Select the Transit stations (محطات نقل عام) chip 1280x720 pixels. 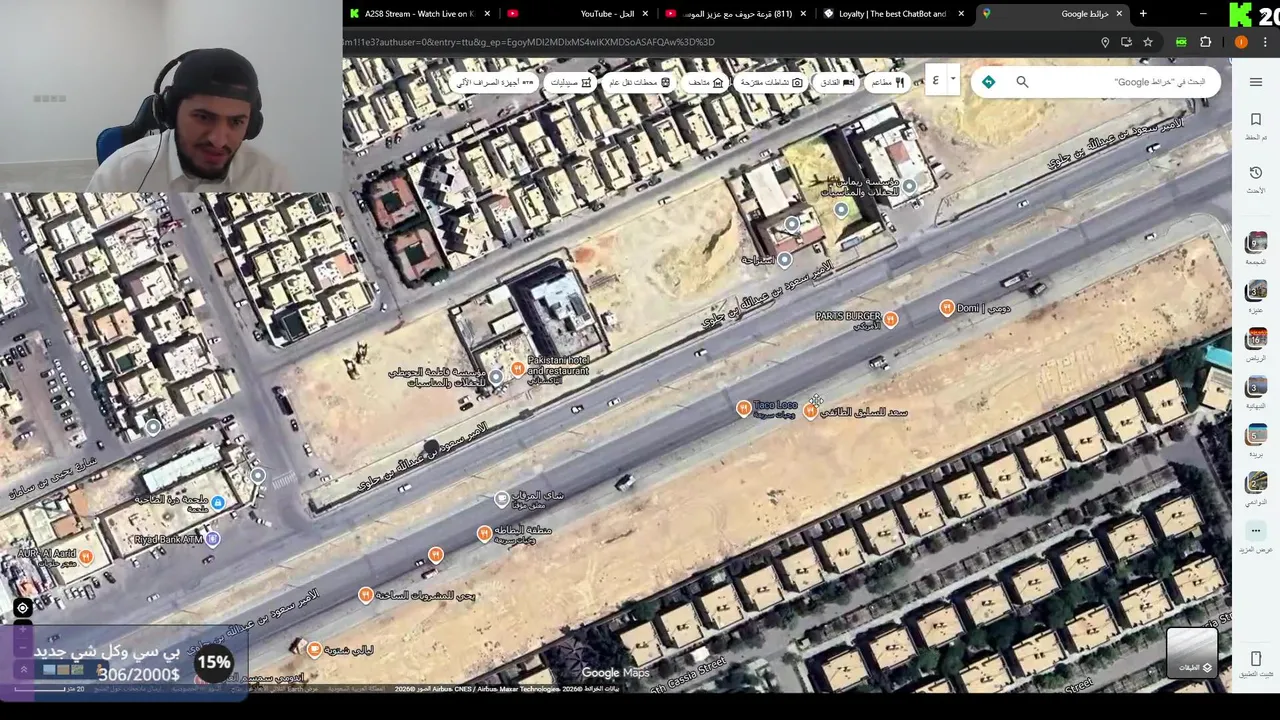pos(639,82)
